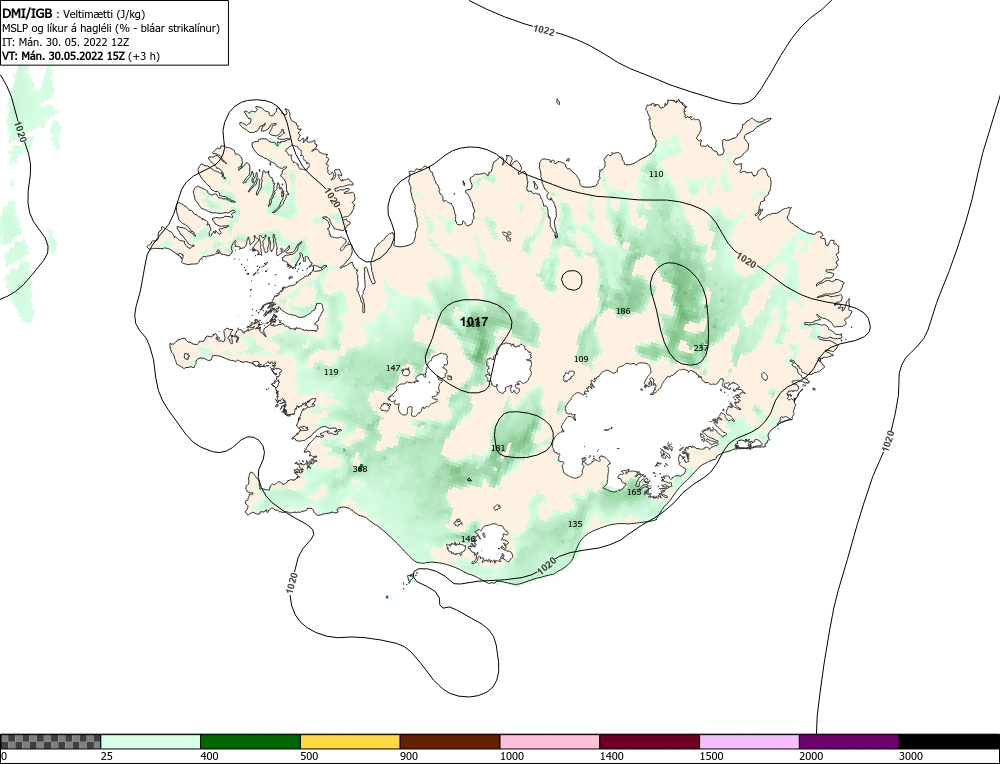Click the legend tick label 25
This screenshot has width=1000, height=764.
coord(107,756)
